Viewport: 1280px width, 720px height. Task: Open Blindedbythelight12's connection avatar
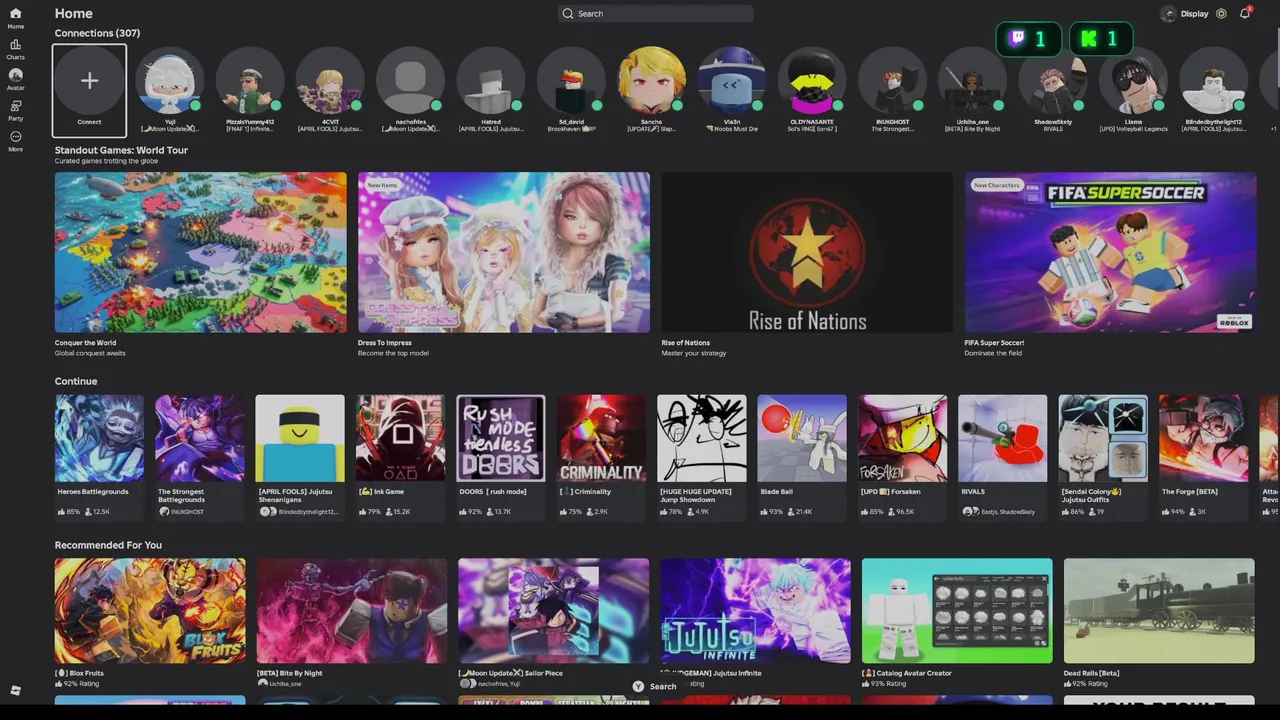click(x=1213, y=81)
